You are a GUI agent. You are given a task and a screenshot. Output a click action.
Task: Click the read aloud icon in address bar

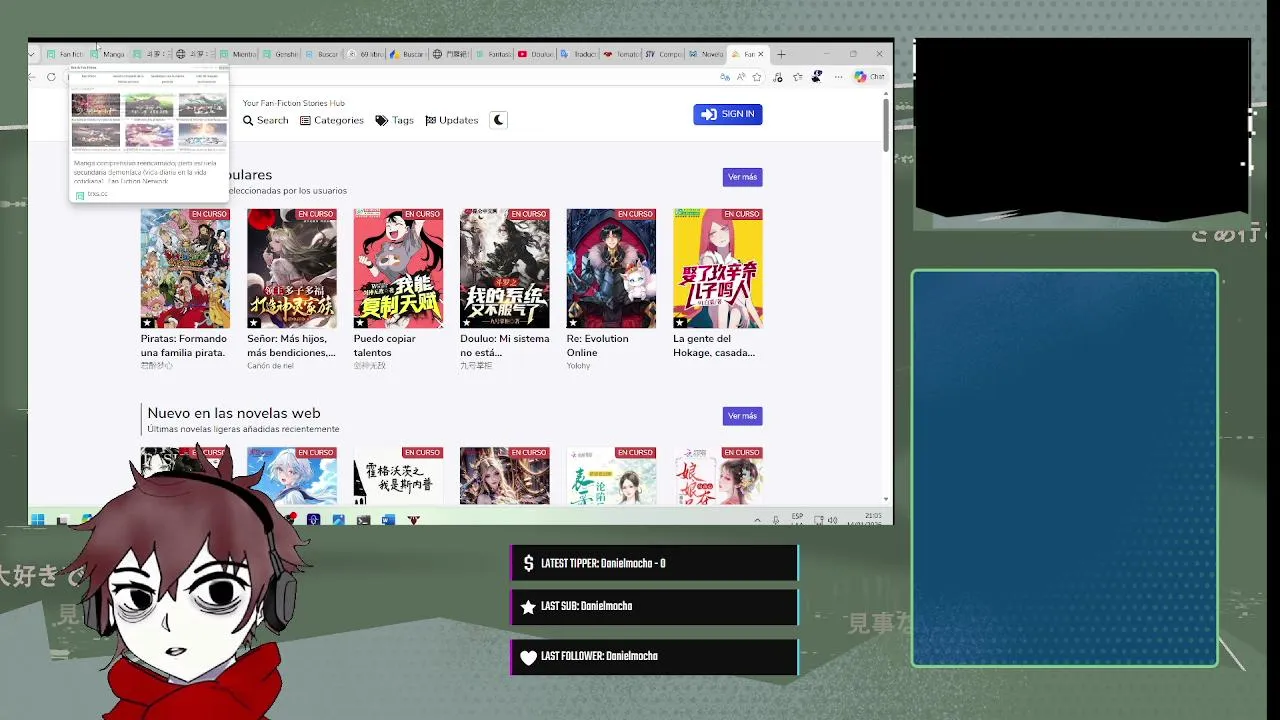pyautogui.click(x=741, y=77)
